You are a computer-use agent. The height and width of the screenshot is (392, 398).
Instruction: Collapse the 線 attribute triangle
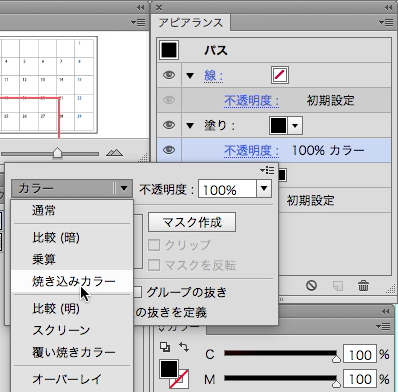[190, 76]
